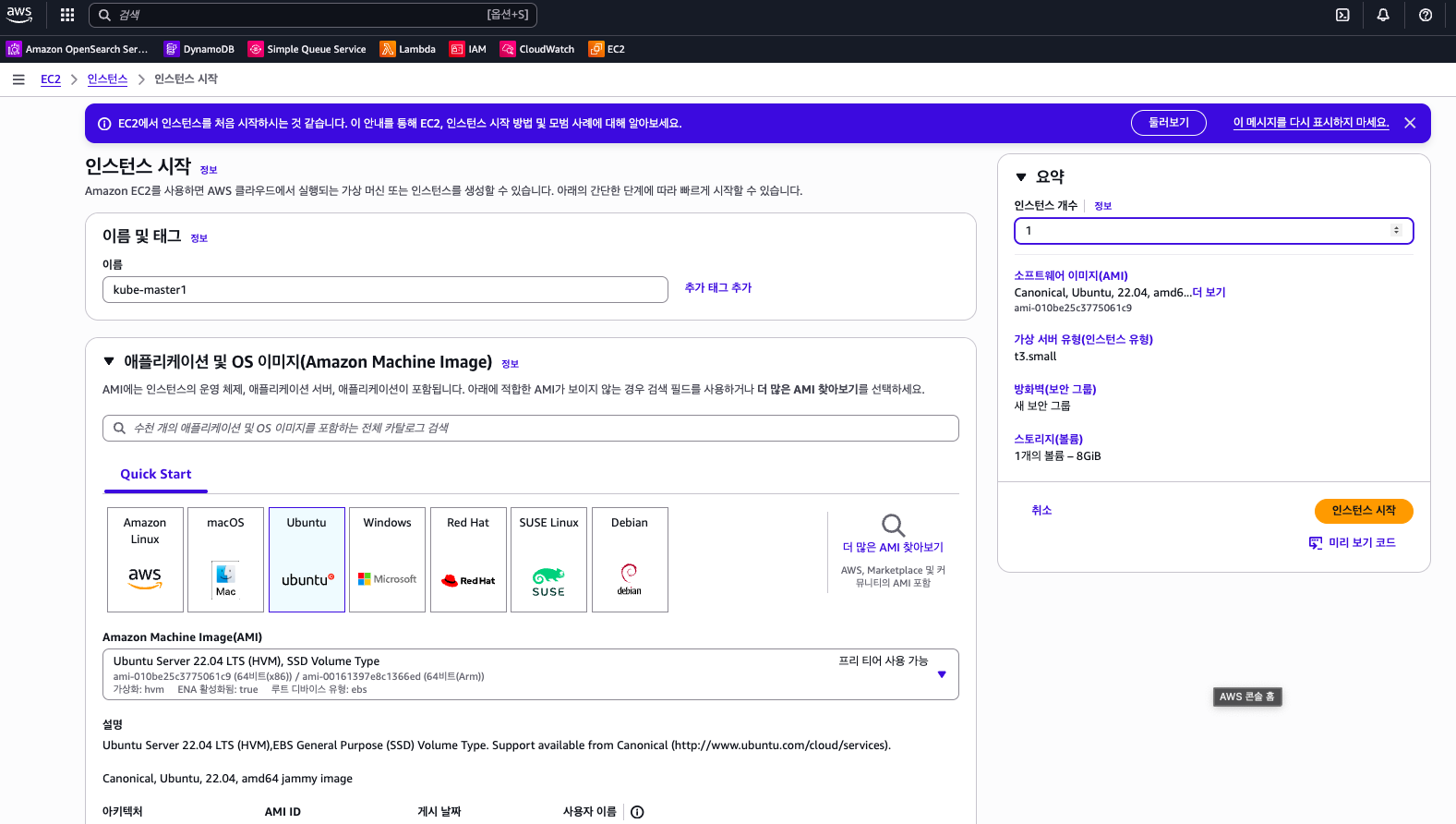Open EC2 favorite shortcut in bookmarks bar

point(607,49)
